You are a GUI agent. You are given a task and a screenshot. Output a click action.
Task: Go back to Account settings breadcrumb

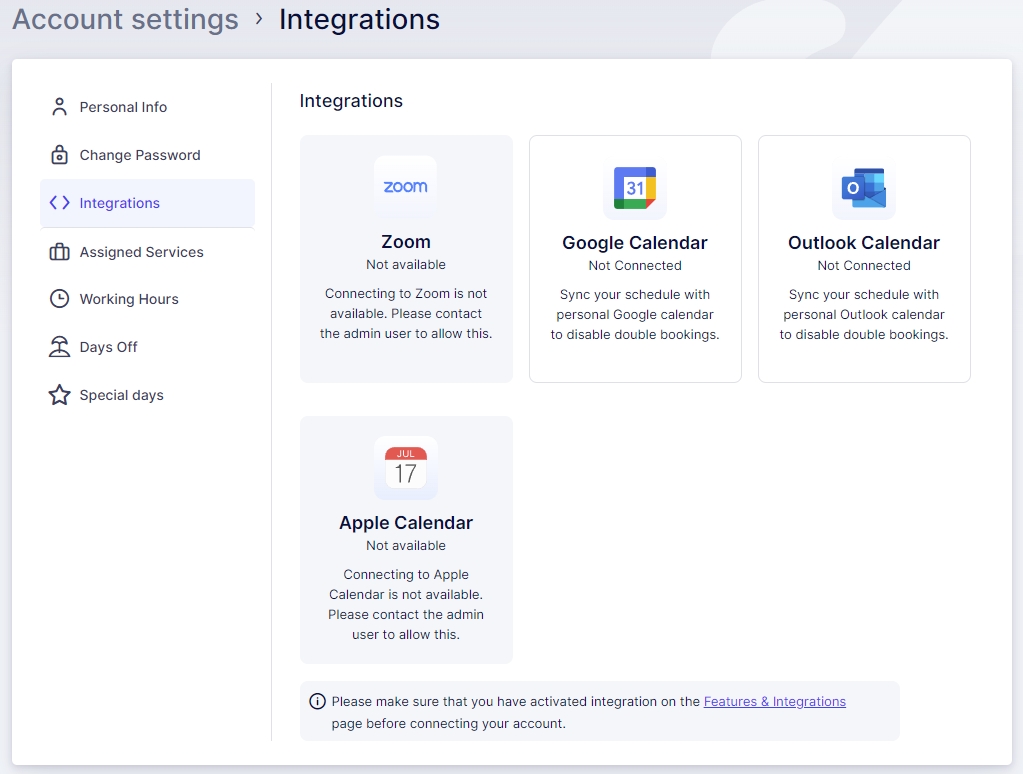pyautogui.click(x=125, y=19)
